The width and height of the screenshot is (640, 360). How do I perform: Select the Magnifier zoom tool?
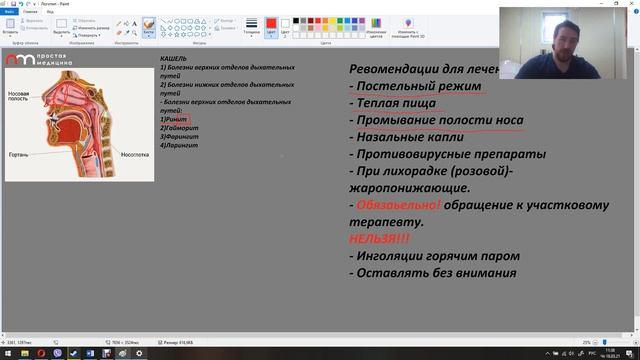(134, 33)
